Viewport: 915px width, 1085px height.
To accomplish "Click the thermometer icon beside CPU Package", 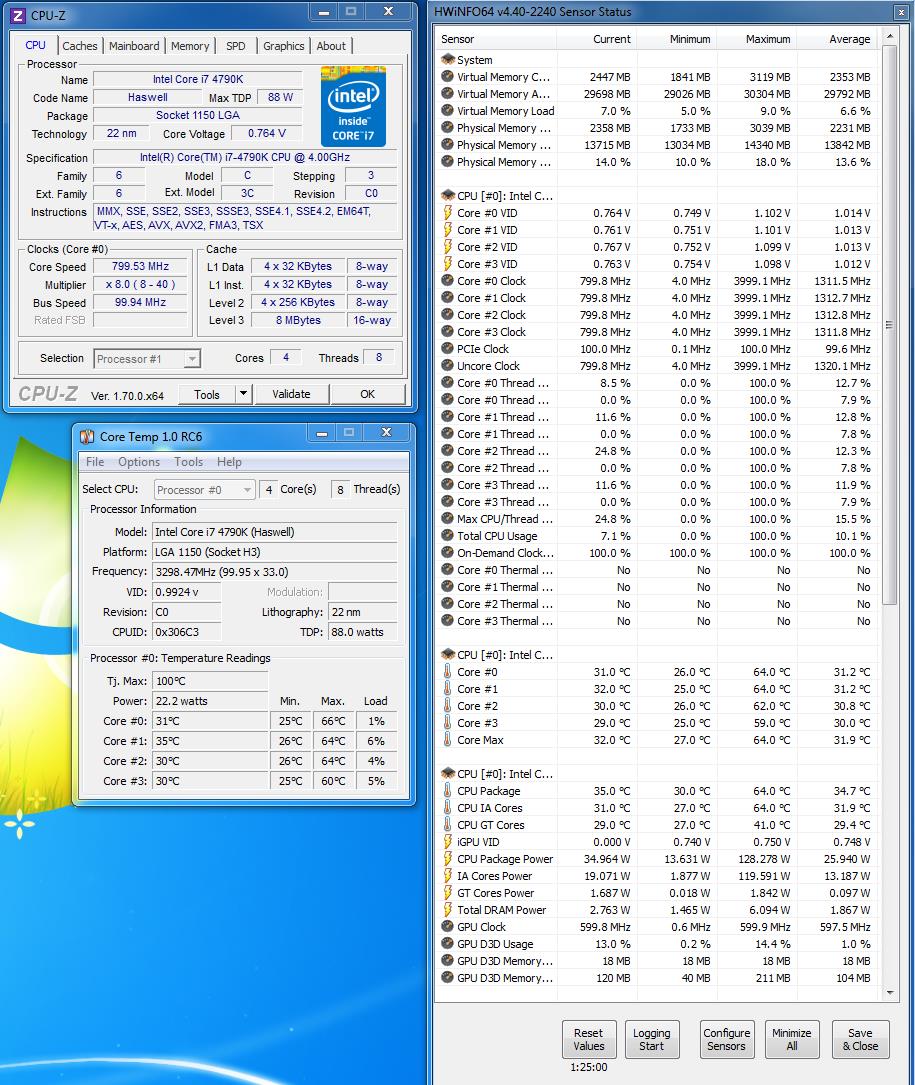I will point(448,790).
